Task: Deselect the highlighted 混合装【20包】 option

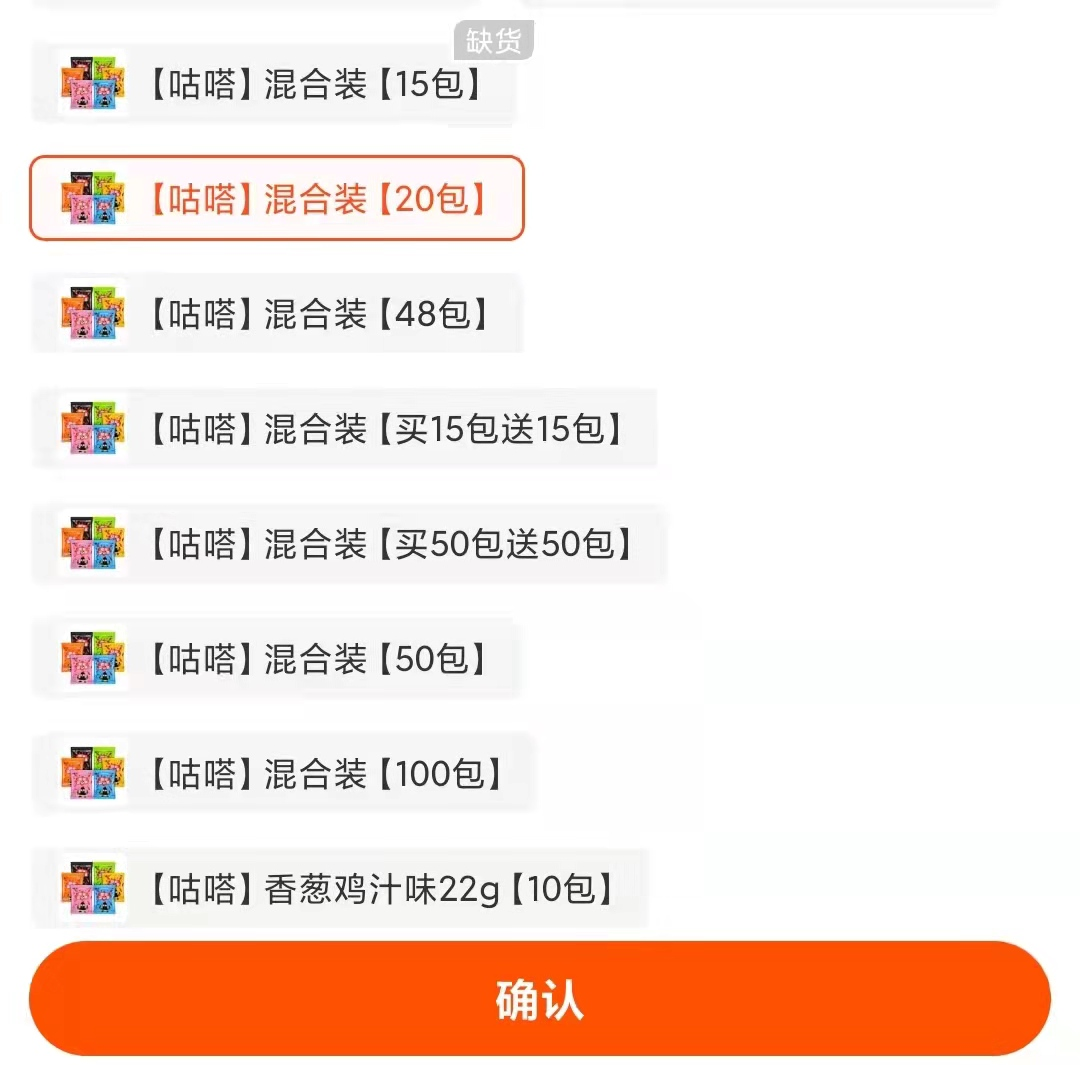Action: pos(316,199)
